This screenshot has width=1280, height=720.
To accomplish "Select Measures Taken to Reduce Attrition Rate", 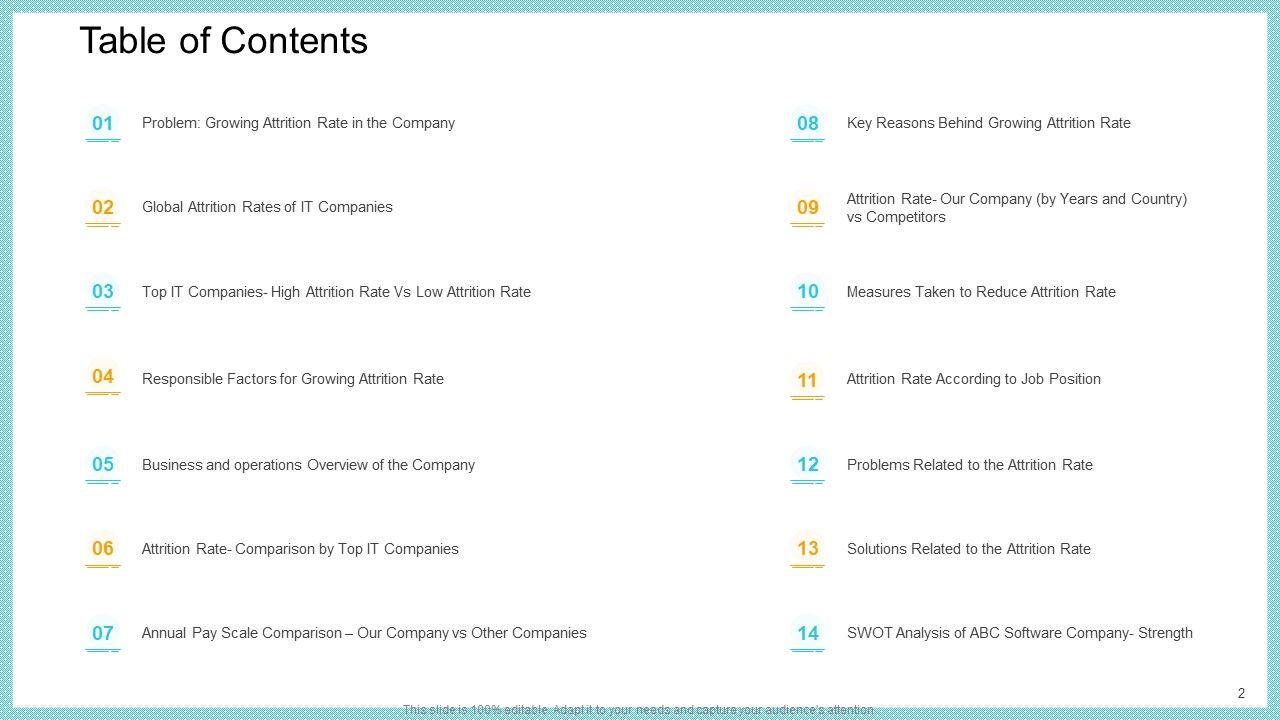I will pyautogui.click(x=981, y=292).
